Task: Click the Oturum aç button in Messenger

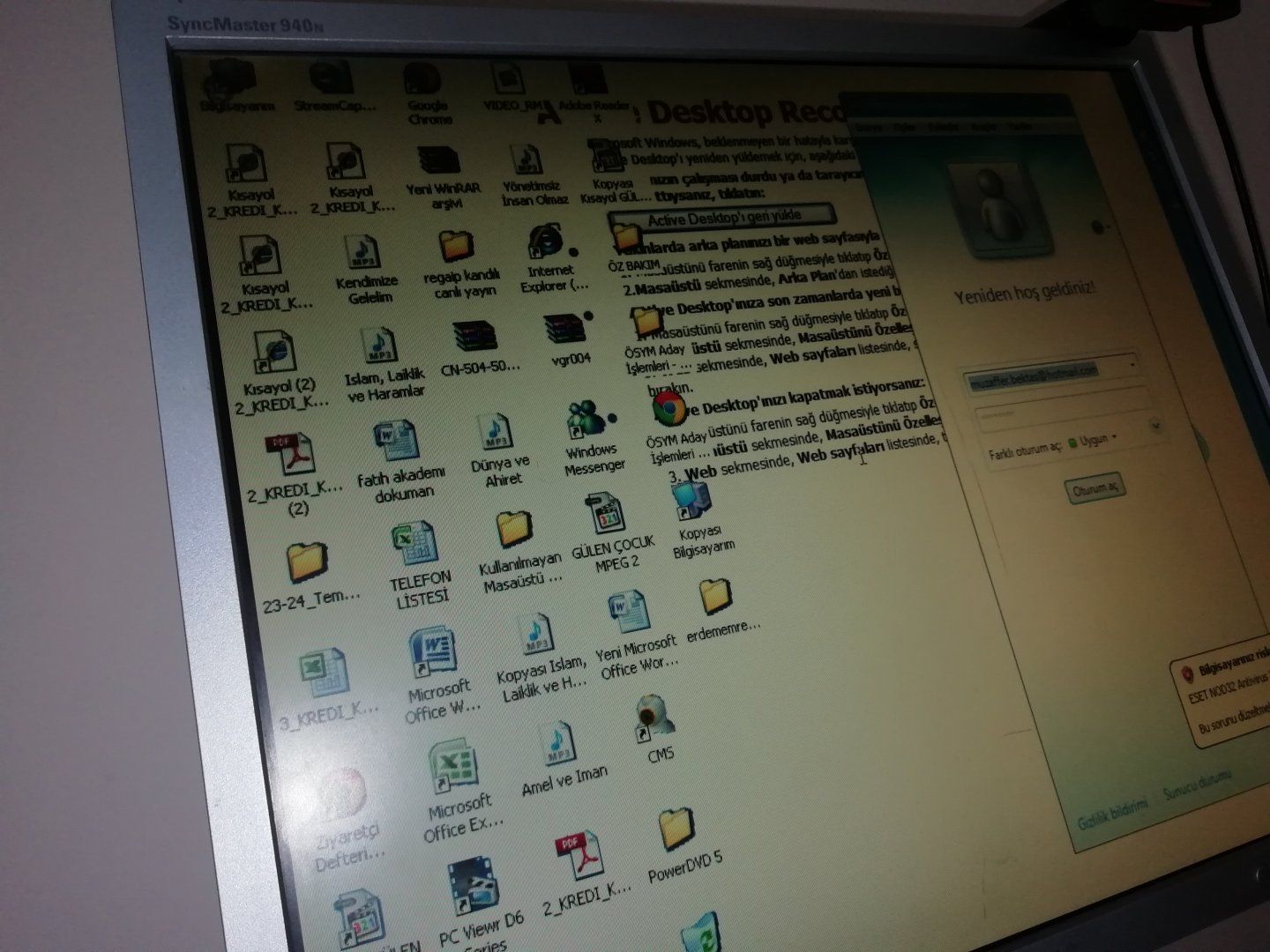Action: pos(1094,489)
